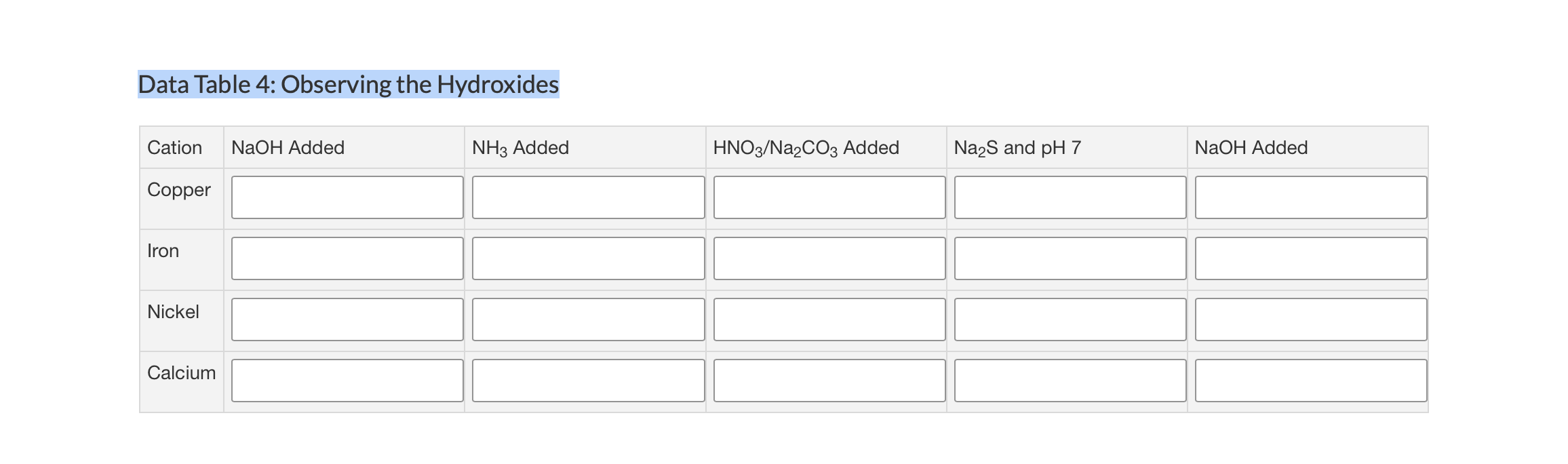The width and height of the screenshot is (1568, 464).
Task: Click the last Nickel NaOH Added field
Action: [1310, 319]
